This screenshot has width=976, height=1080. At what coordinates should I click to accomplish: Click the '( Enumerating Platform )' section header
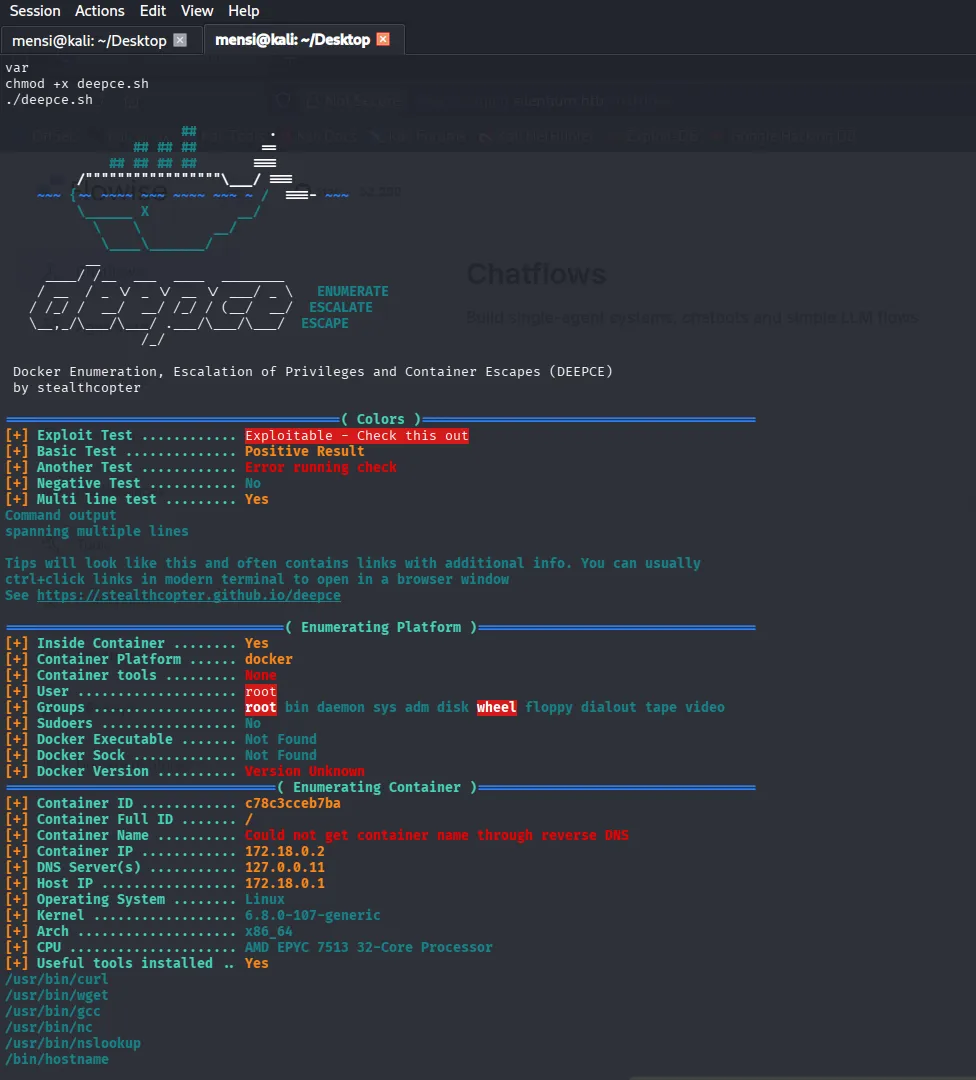(381, 627)
